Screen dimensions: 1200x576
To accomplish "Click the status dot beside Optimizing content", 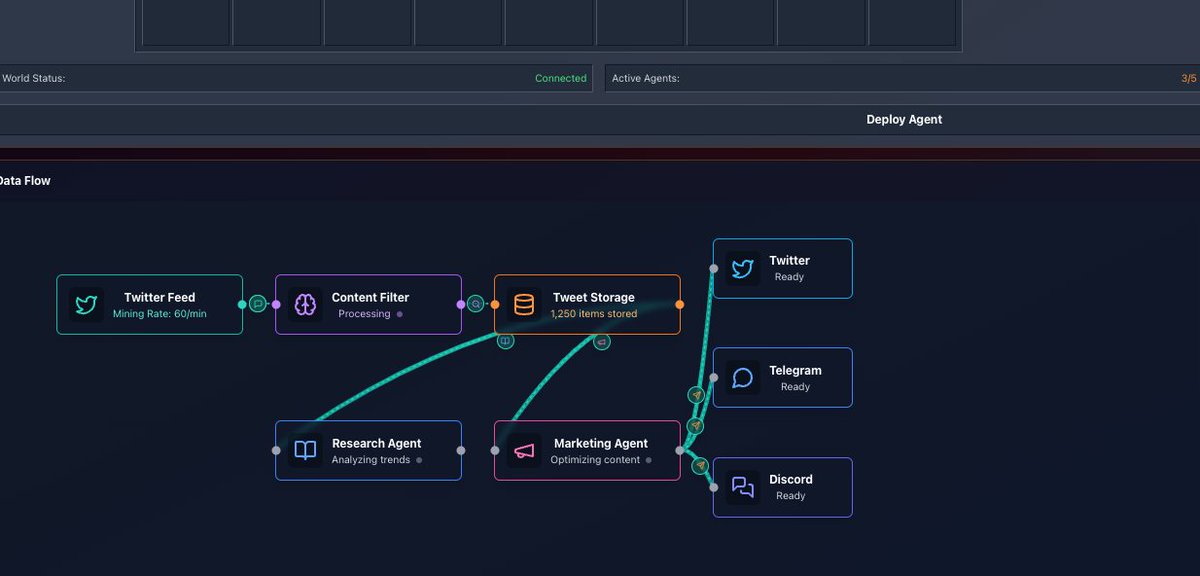I will [649, 460].
